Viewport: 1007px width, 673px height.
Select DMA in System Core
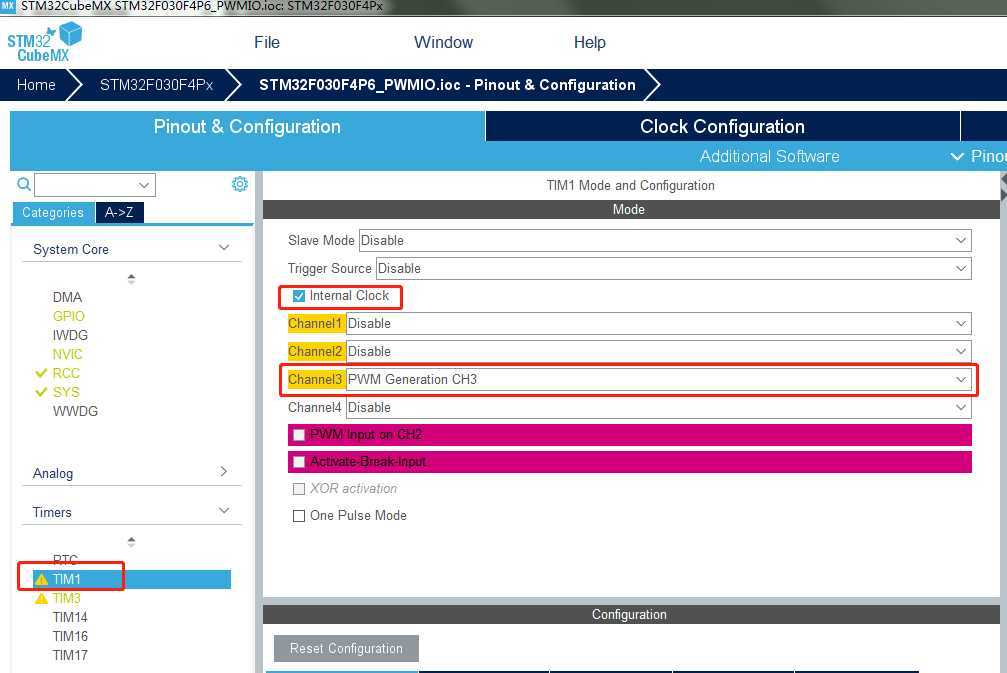[x=67, y=297]
